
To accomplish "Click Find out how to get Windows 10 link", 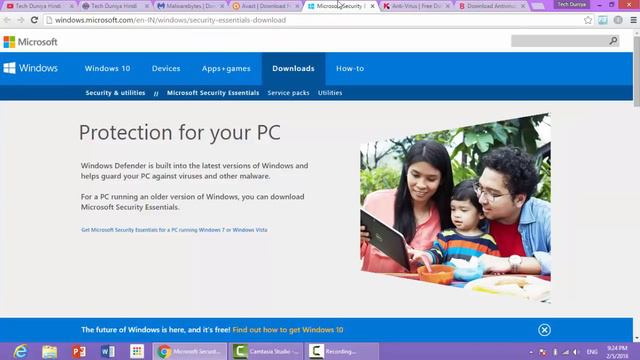I will coord(288,330).
